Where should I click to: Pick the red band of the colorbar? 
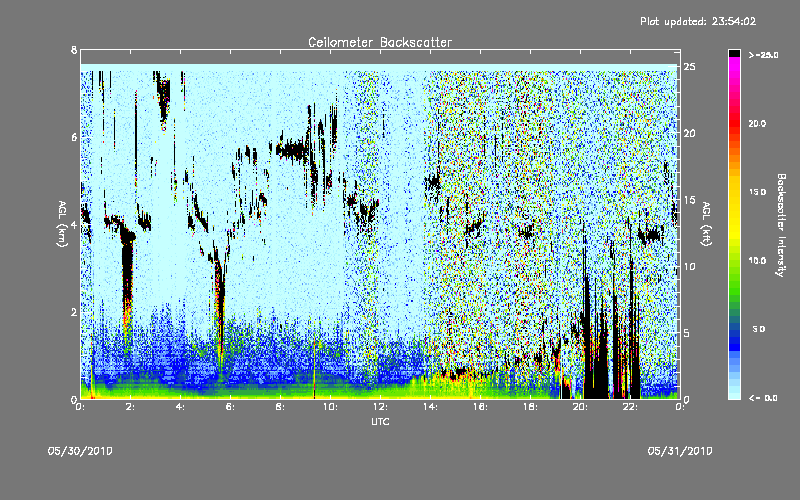(x=734, y=125)
